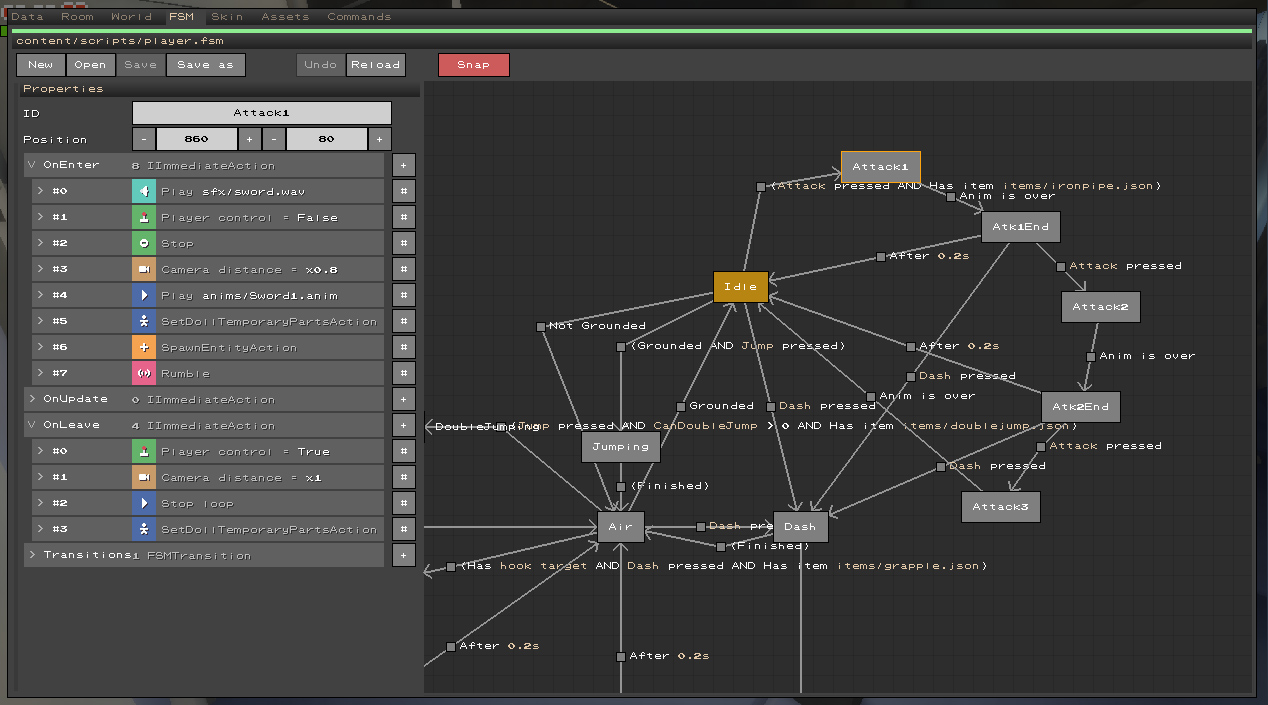Decrease the Y position value of 80
This screenshot has width=1268, height=705.
(274, 139)
